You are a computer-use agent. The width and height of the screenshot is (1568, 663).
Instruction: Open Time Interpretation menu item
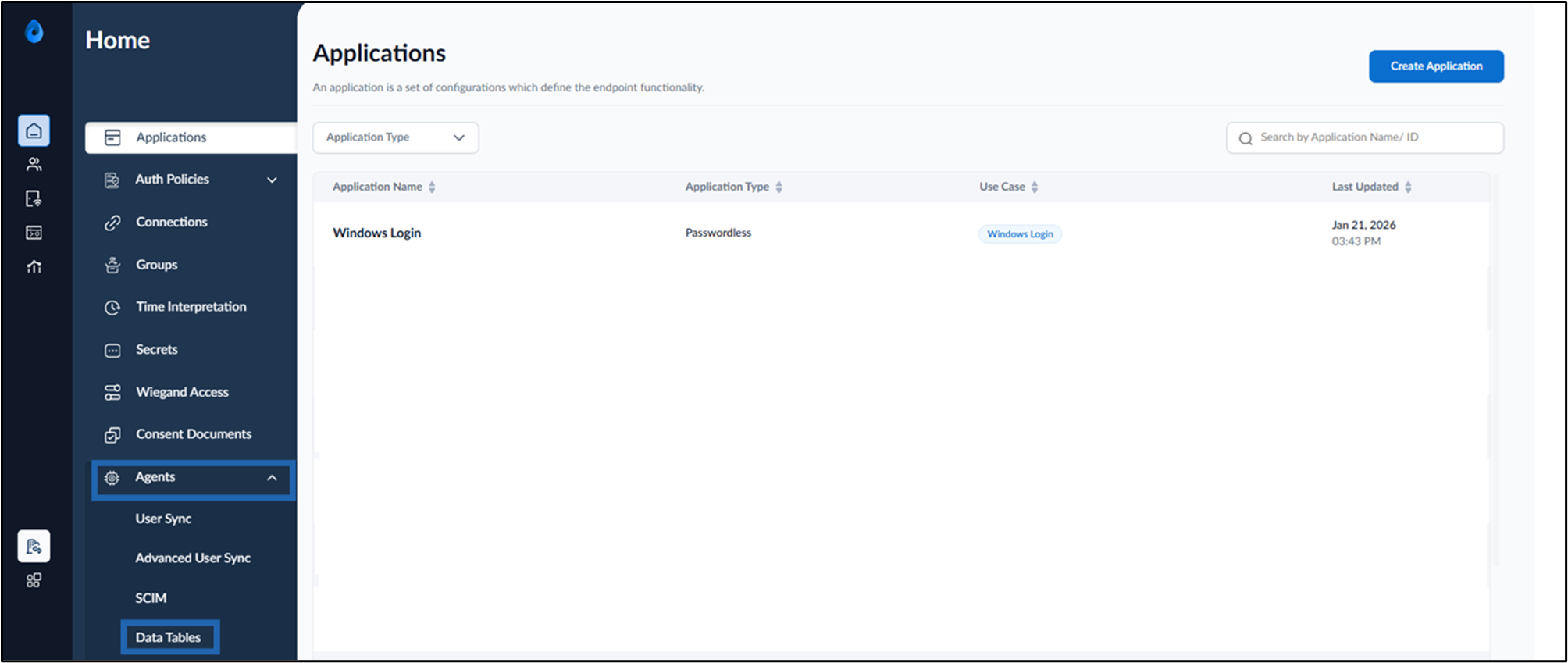pos(191,307)
